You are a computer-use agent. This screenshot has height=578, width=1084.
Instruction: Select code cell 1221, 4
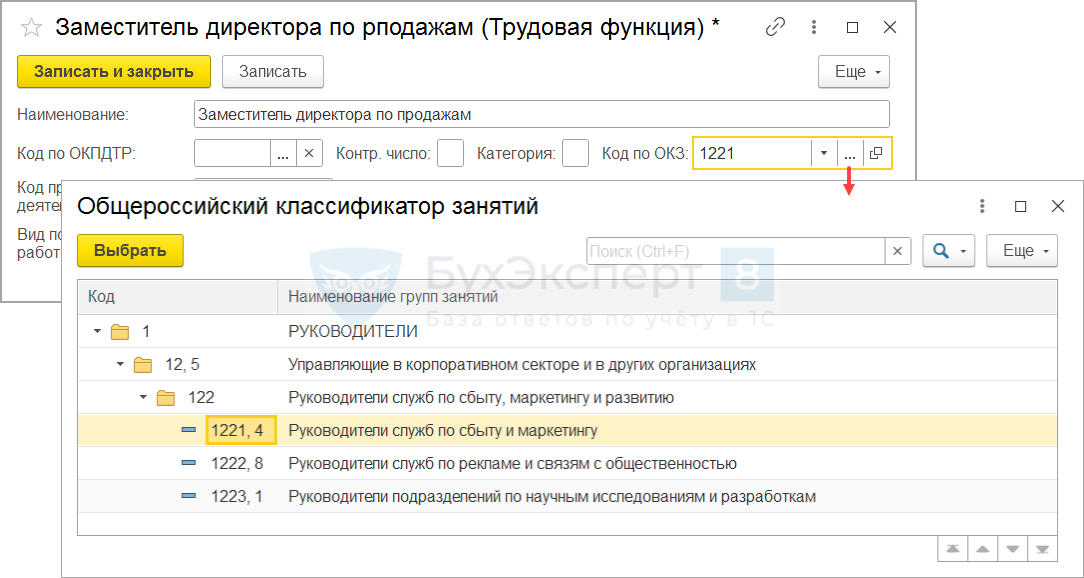[241, 430]
